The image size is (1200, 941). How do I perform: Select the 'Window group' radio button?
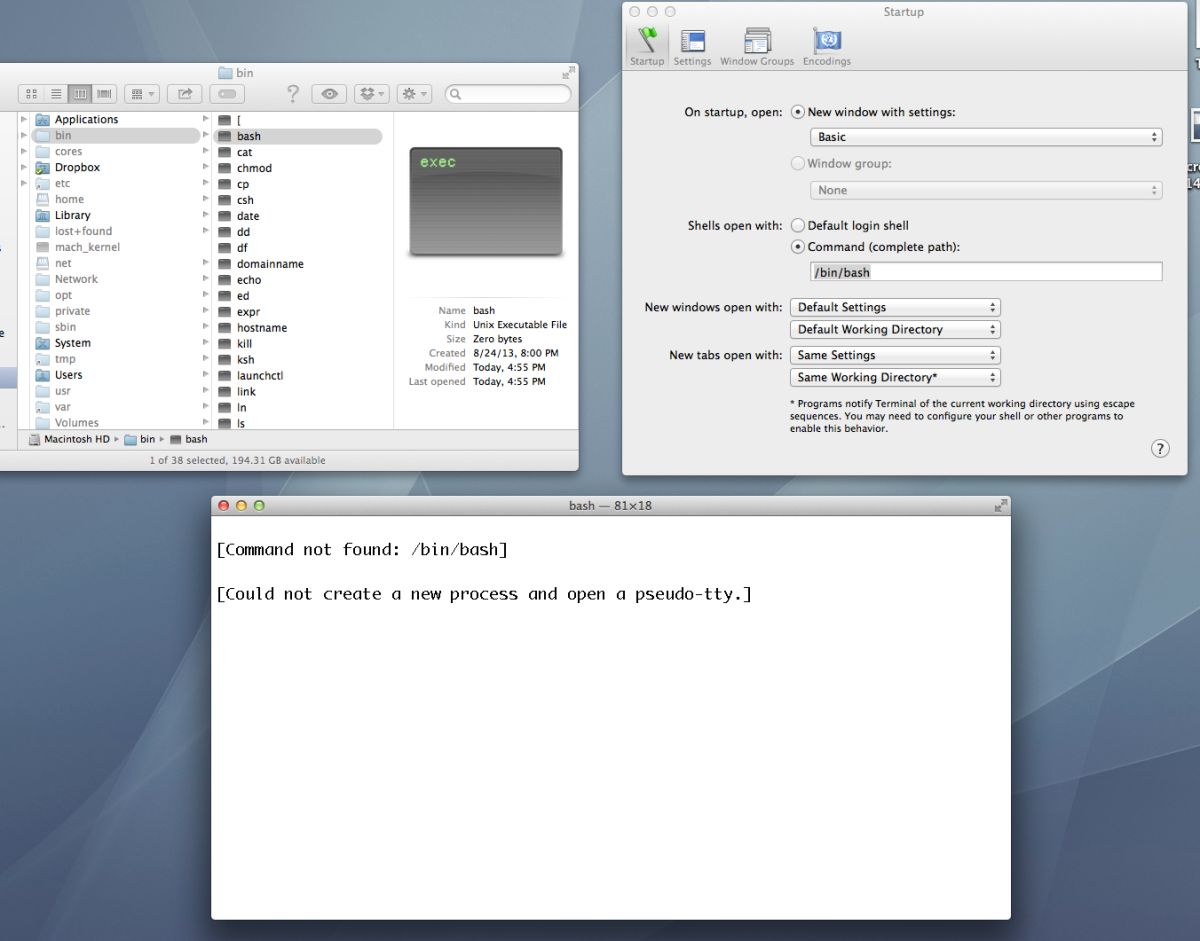[798, 163]
